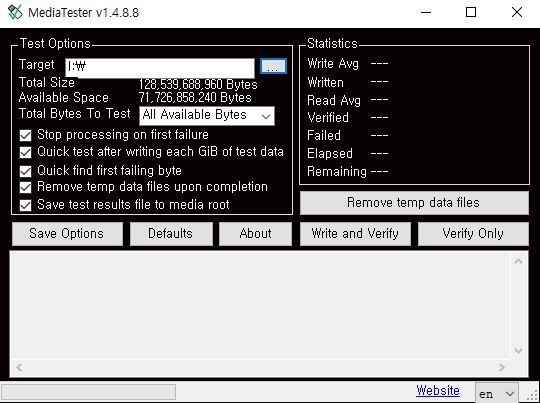The width and height of the screenshot is (540, 403).
Task: Start the Verify Only test
Action: coord(473,234)
